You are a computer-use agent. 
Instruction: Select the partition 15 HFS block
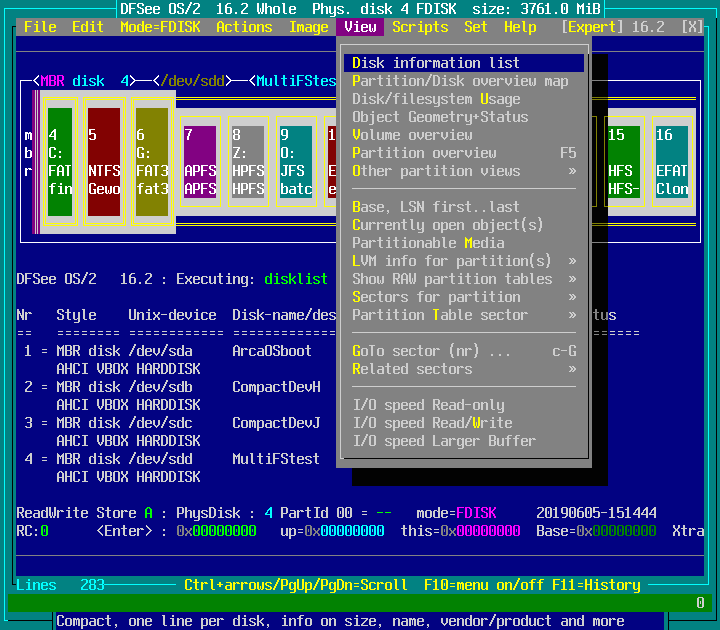coord(624,161)
